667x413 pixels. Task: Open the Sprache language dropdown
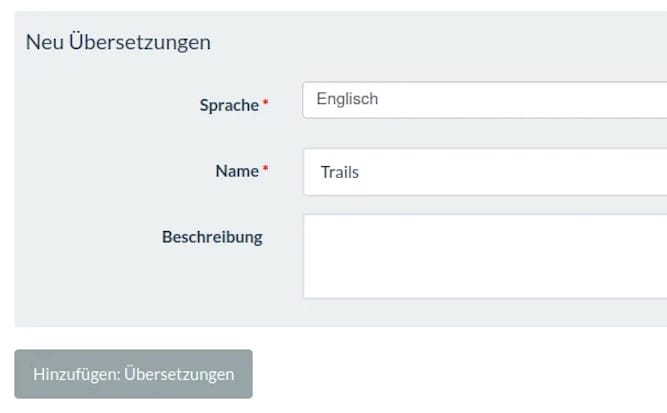click(484, 100)
